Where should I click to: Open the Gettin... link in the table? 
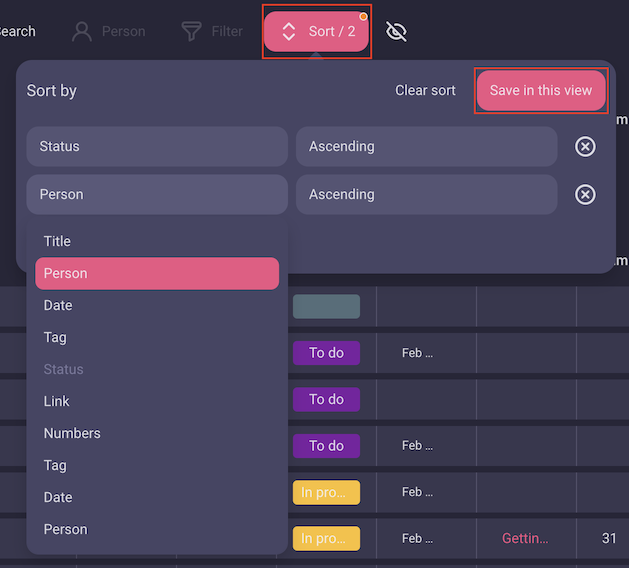tap(525, 538)
